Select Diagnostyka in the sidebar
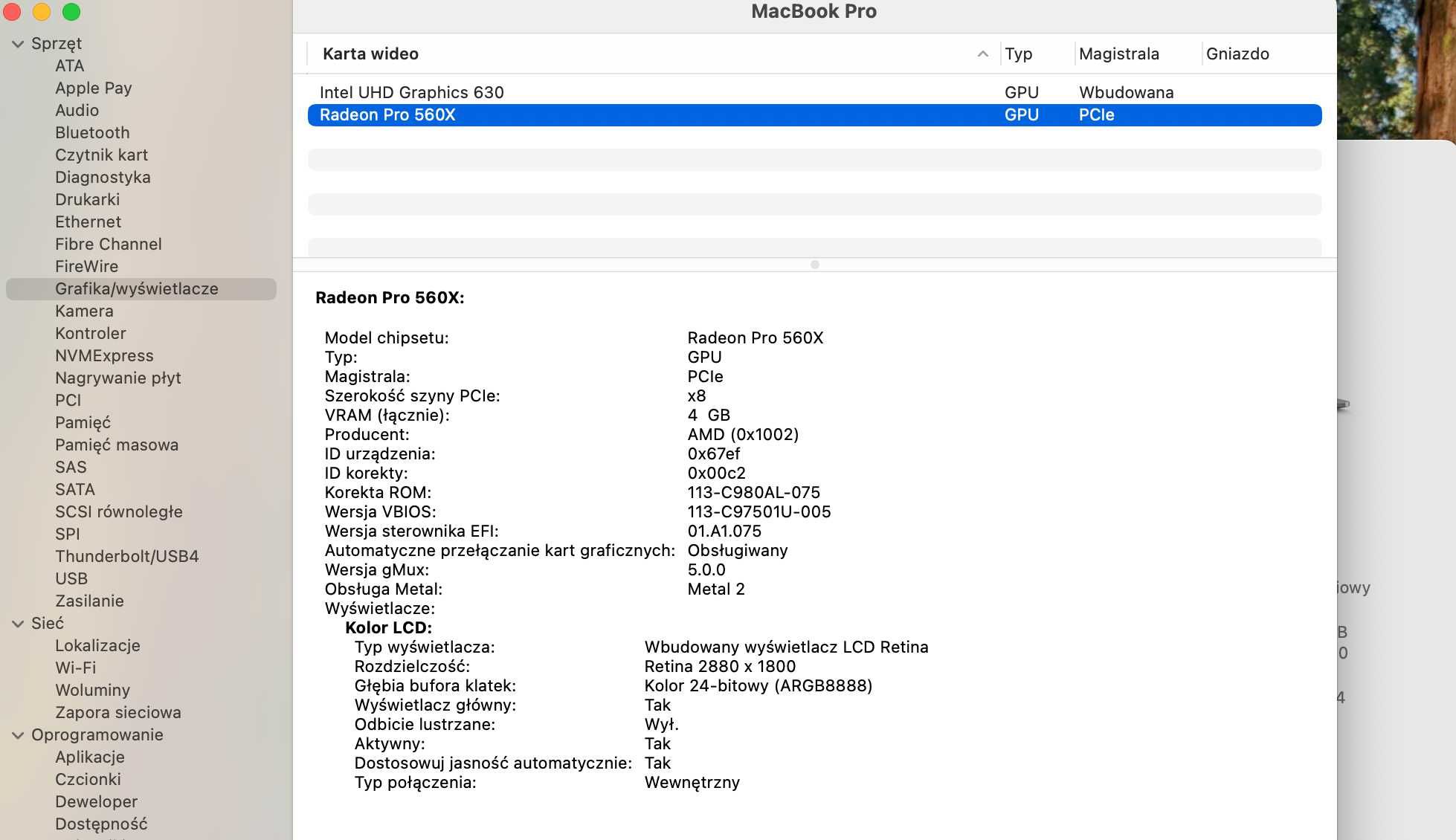The width and height of the screenshot is (1456, 840). pyautogui.click(x=103, y=177)
